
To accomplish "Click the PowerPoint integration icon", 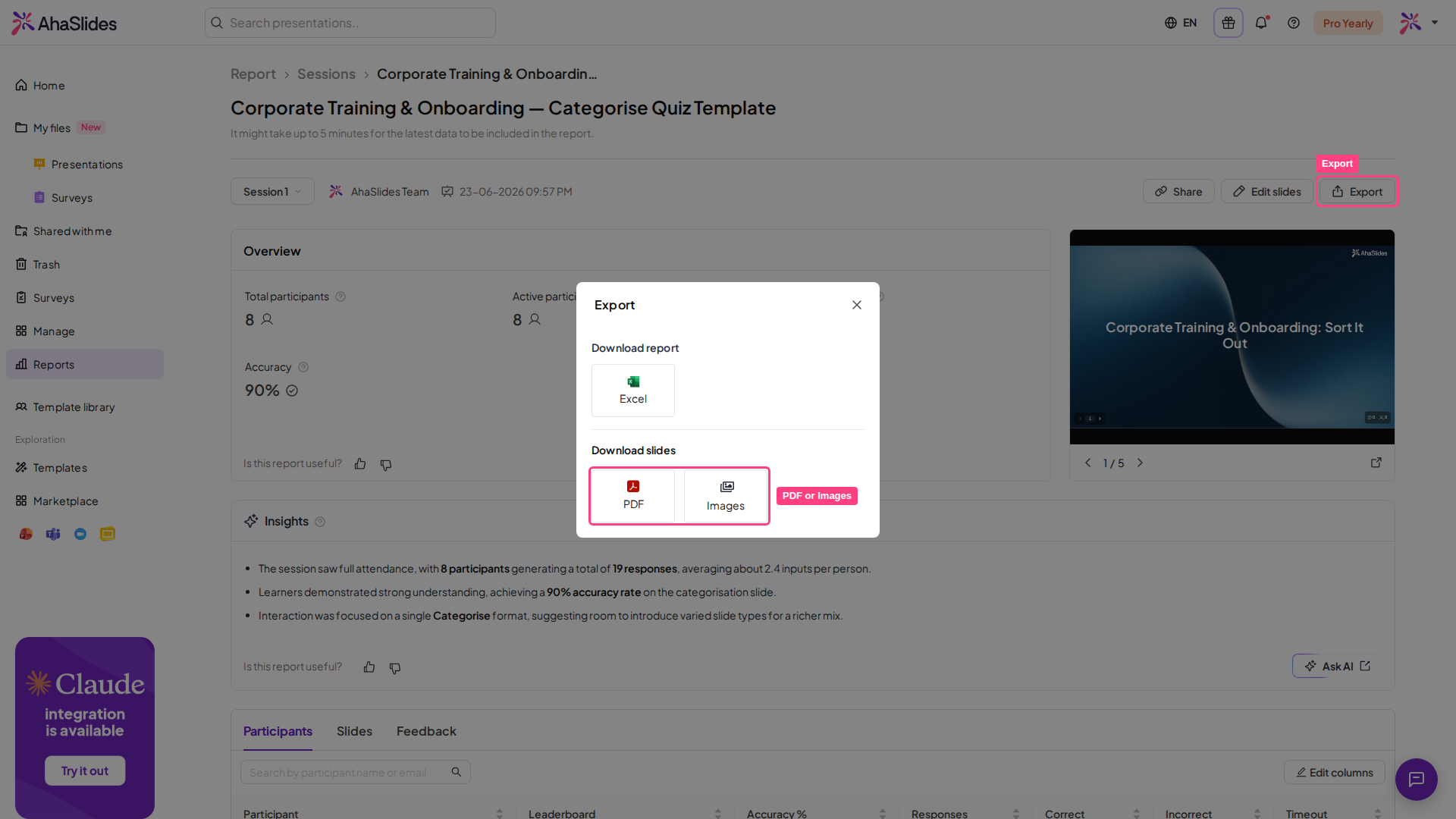I will tap(26, 534).
